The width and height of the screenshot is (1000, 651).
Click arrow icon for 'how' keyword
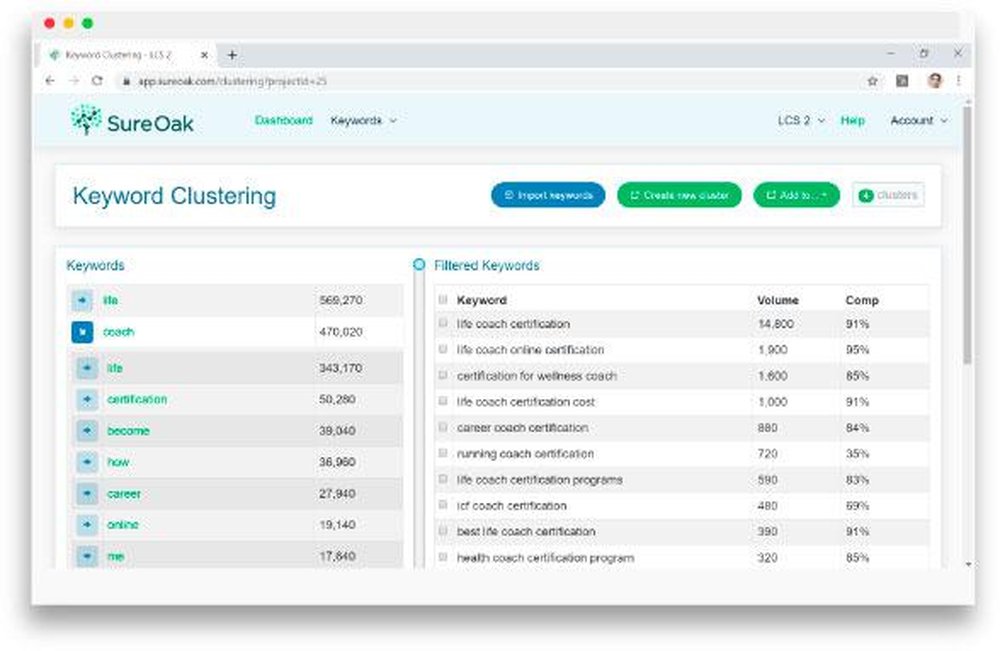[x=87, y=462]
